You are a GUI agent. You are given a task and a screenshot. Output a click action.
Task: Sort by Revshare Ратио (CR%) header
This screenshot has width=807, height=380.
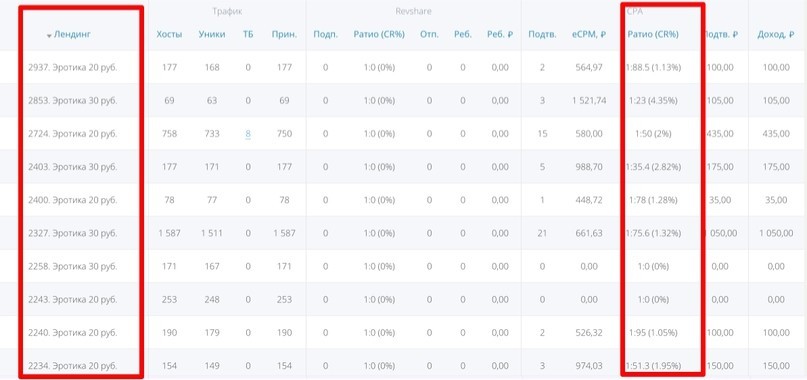pyautogui.click(x=379, y=35)
